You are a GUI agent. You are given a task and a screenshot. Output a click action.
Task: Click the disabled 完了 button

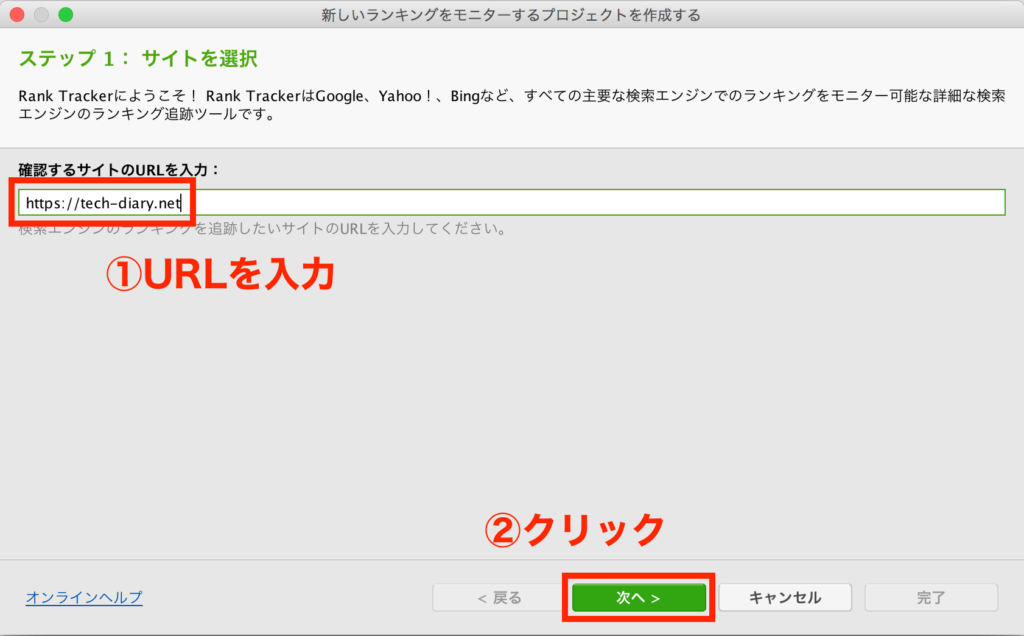tap(931, 597)
